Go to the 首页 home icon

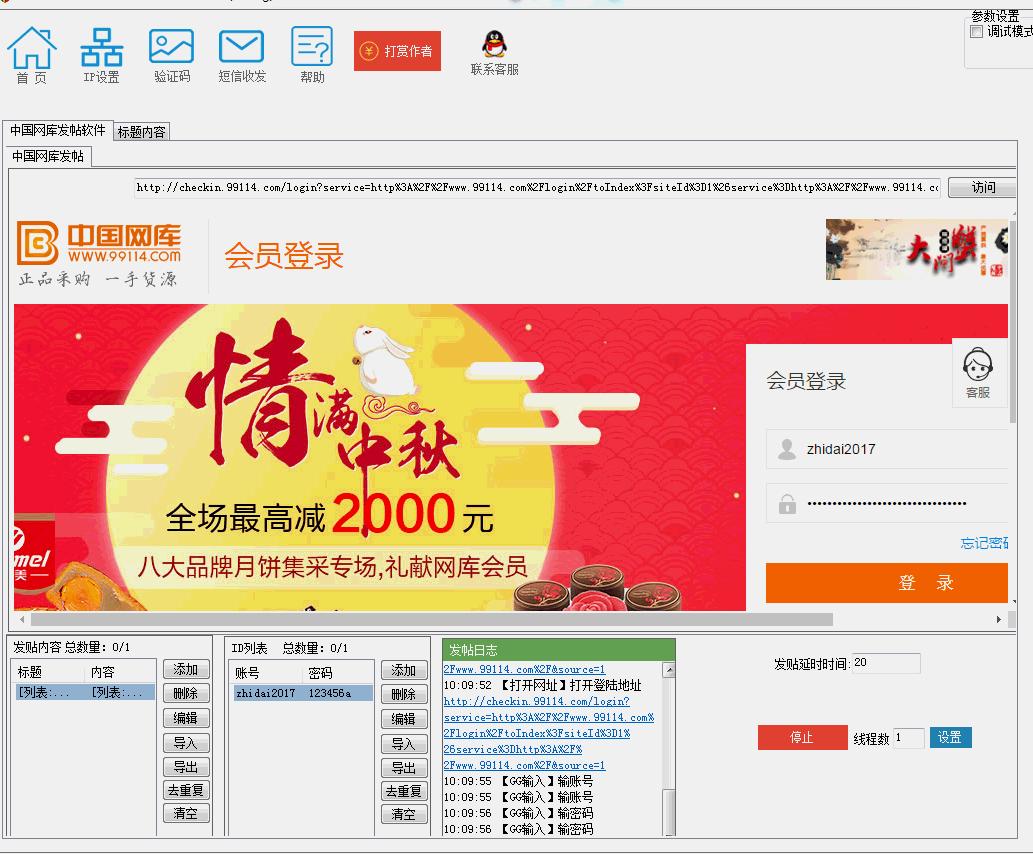click(x=32, y=55)
